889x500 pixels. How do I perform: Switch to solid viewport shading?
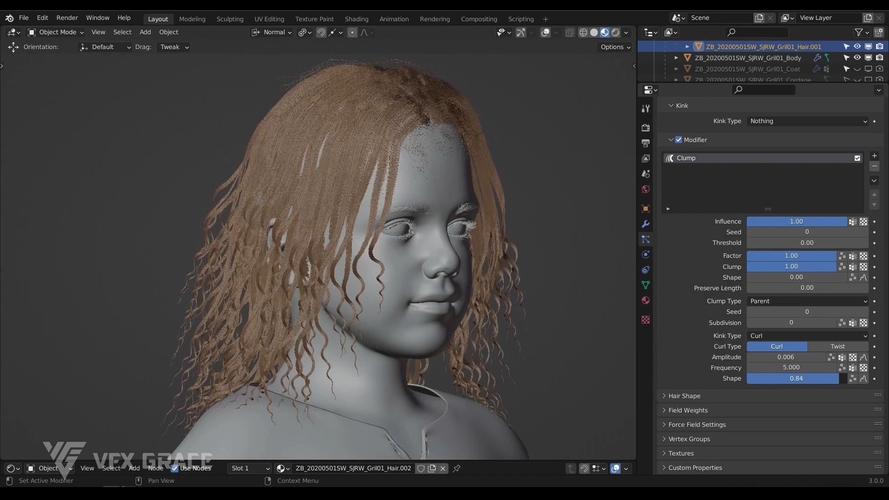[594, 32]
